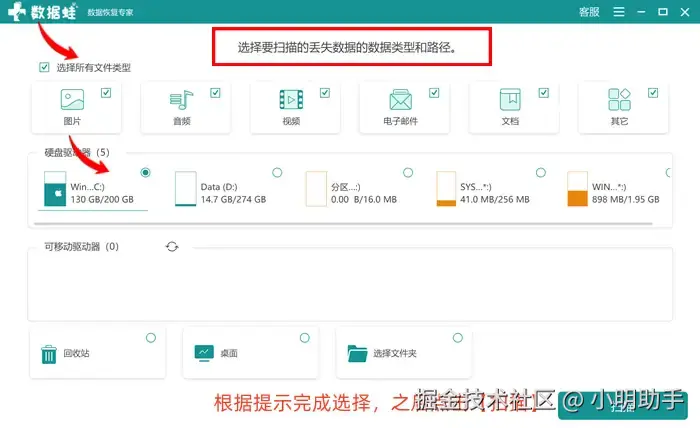The image size is (700, 428).
Task: Click the 桌面 desktop monitor icon
Action: click(x=204, y=353)
